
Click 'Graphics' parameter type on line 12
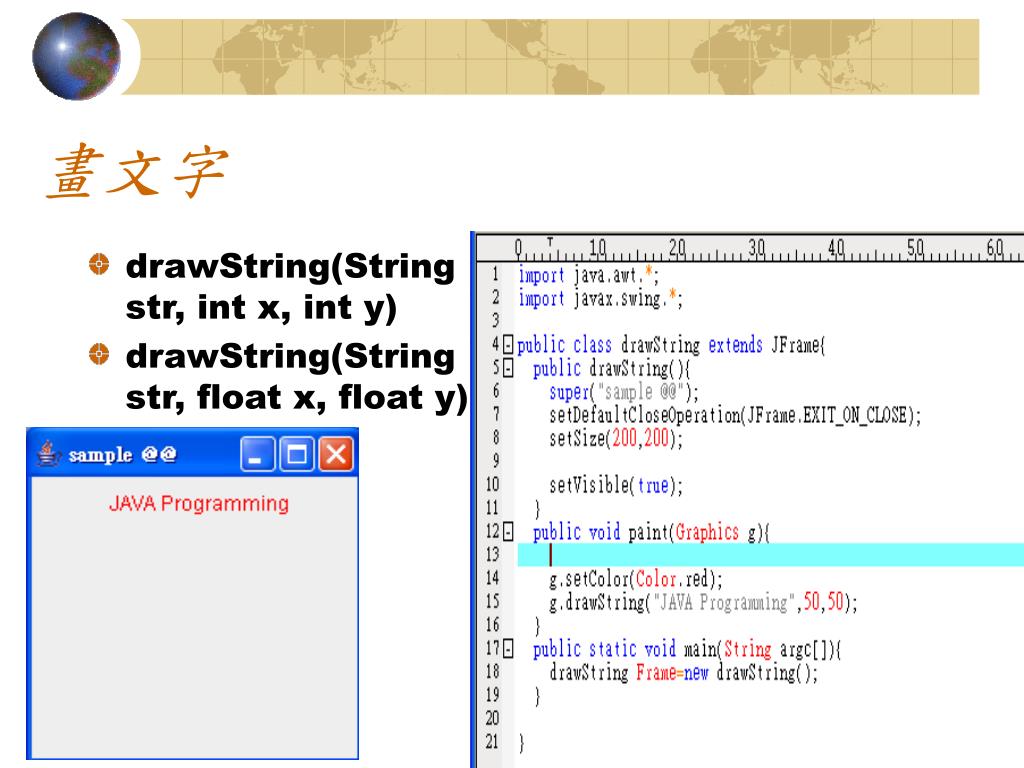click(x=707, y=532)
